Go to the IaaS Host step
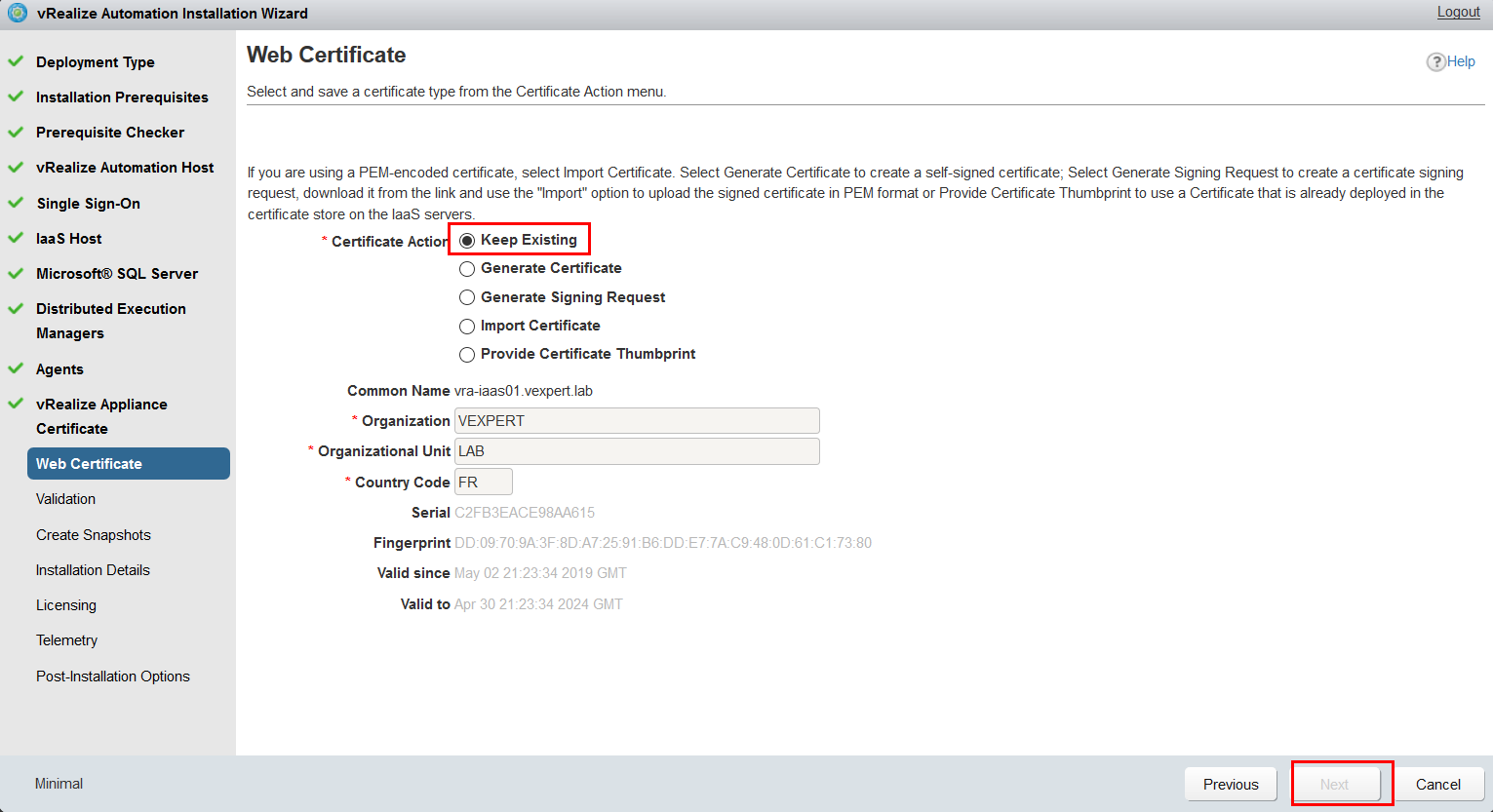The width and height of the screenshot is (1493, 812). click(x=68, y=239)
